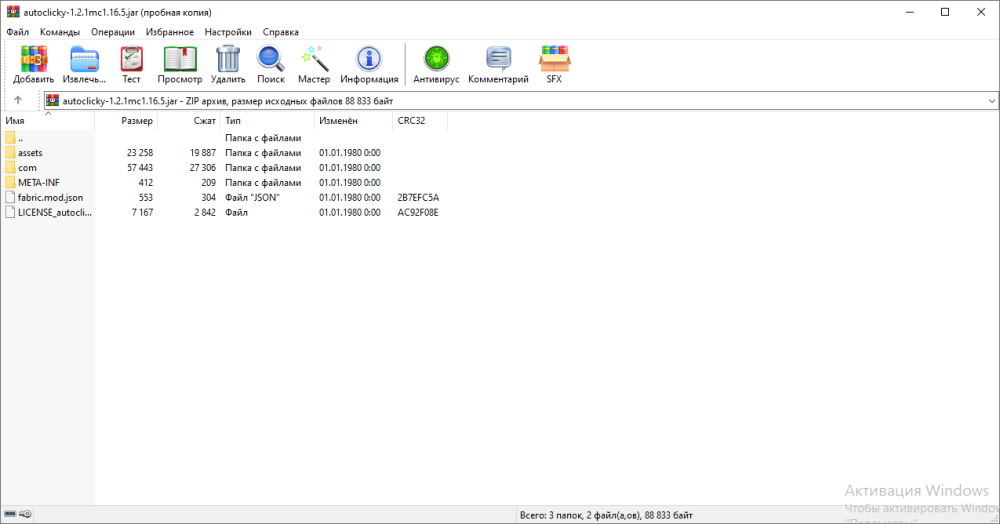The width and height of the screenshot is (1000, 524).
Task: Click the size value 412
Action: (x=145, y=182)
